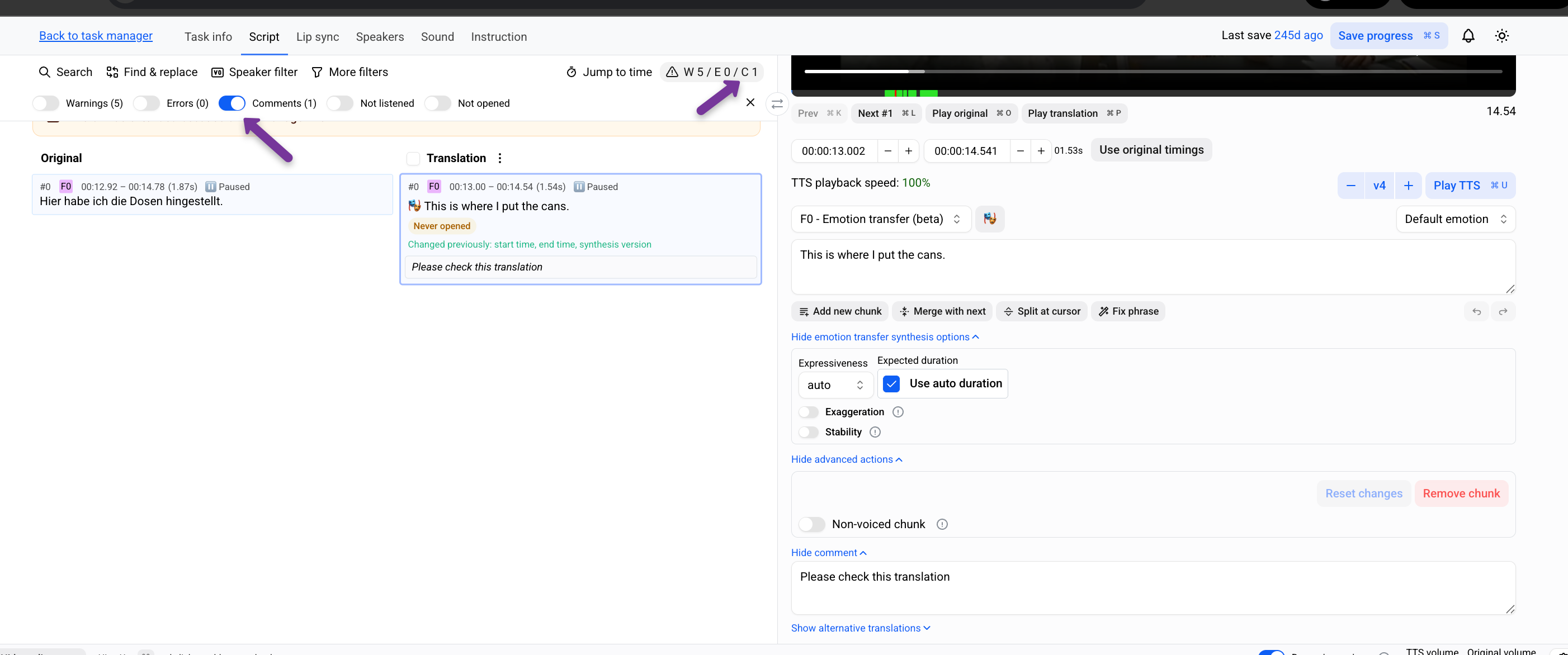This screenshot has width=1568, height=655.
Task: Click Save progress
Action: (1388, 36)
